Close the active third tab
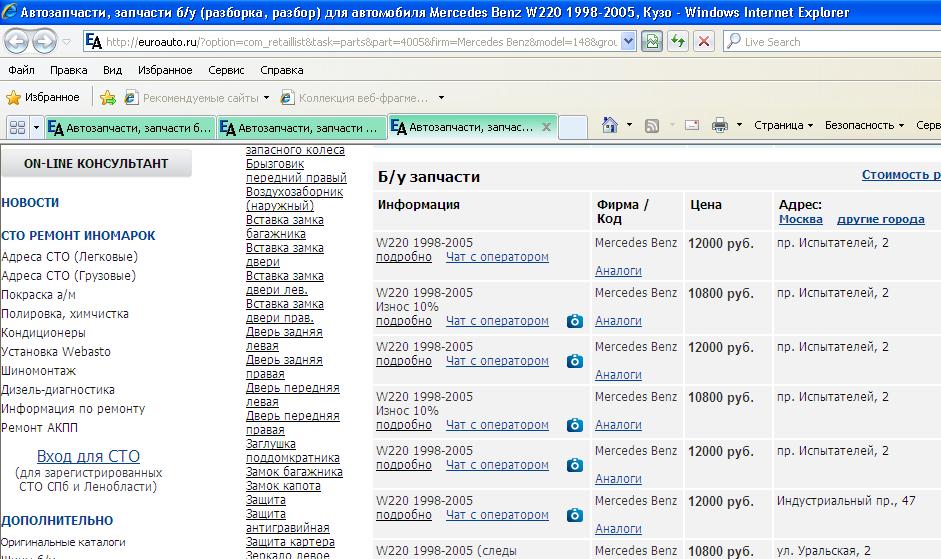The image size is (941, 559). pyautogui.click(x=546, y=127)
